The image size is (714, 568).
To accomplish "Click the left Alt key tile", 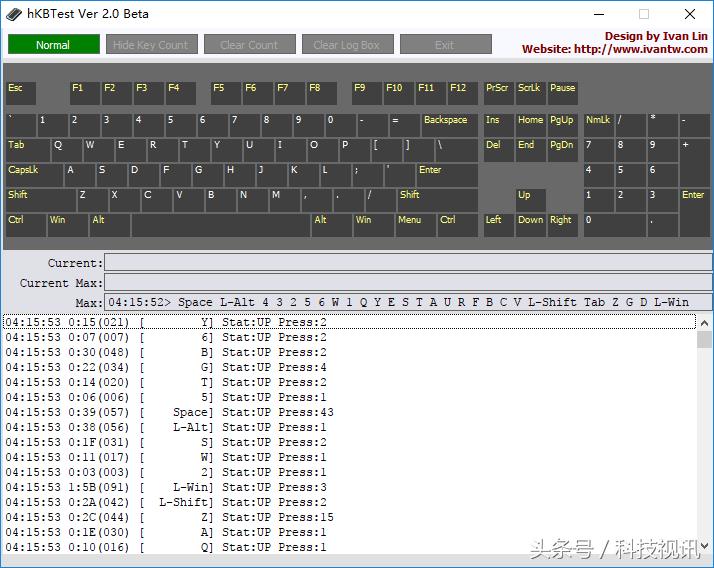I will pyautogui.click(x=110, y=225).
